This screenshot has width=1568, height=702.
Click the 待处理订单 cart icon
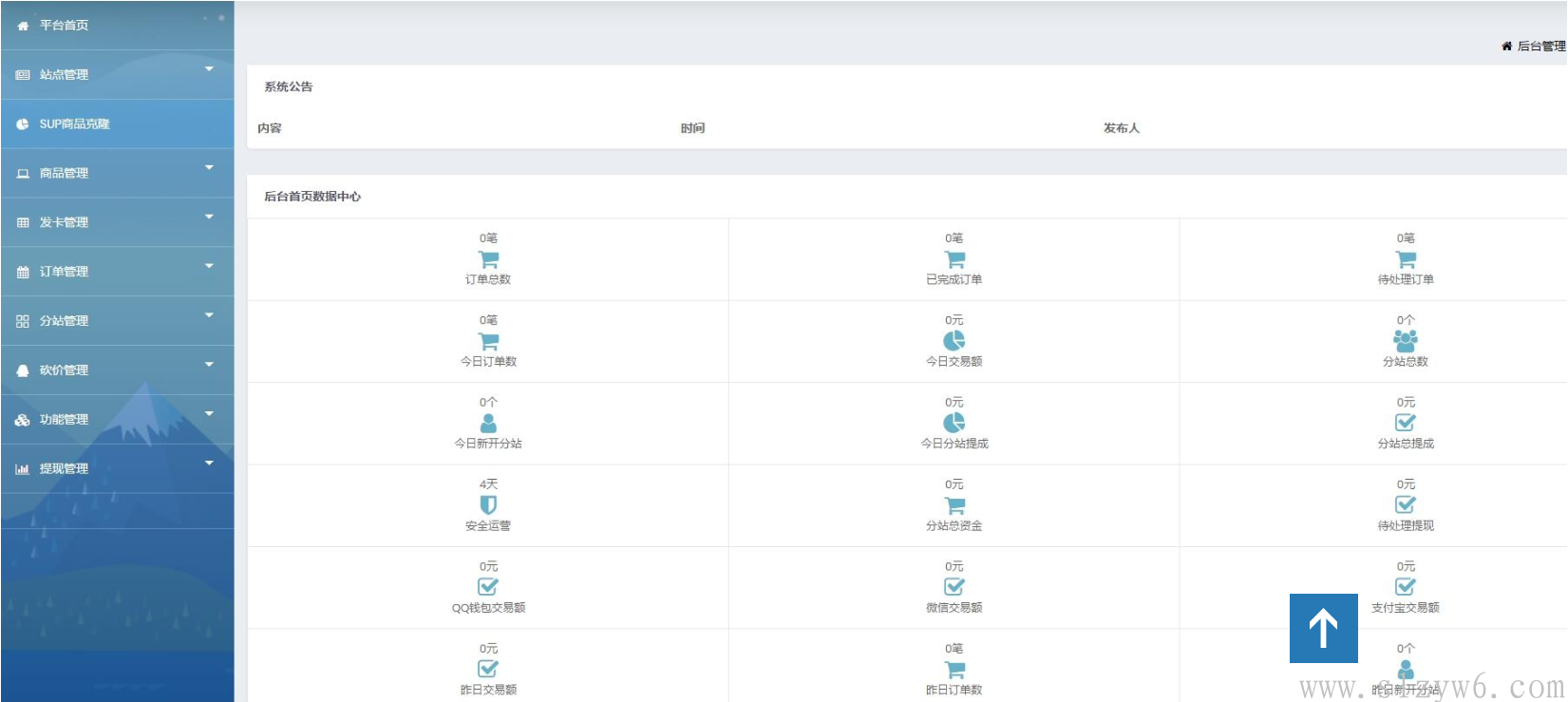click(1406, 259)
